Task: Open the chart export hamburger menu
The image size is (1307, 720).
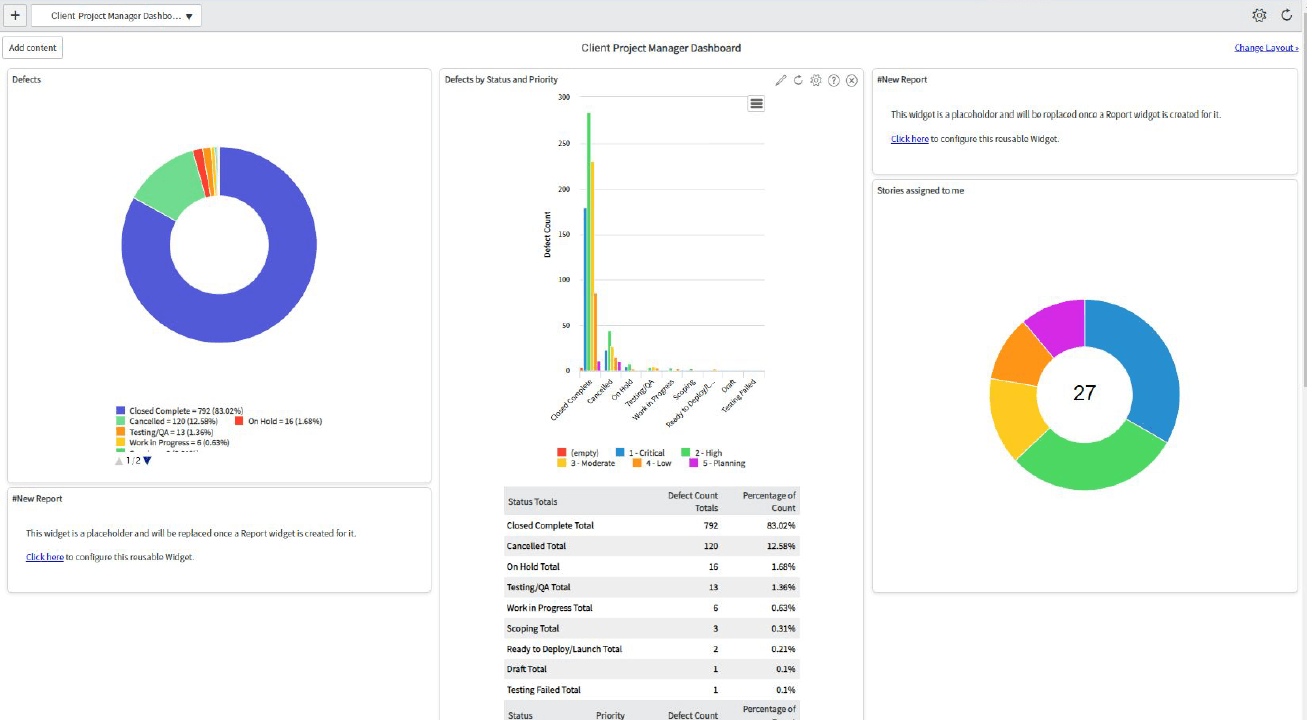Action: click(x=756, y=103)
